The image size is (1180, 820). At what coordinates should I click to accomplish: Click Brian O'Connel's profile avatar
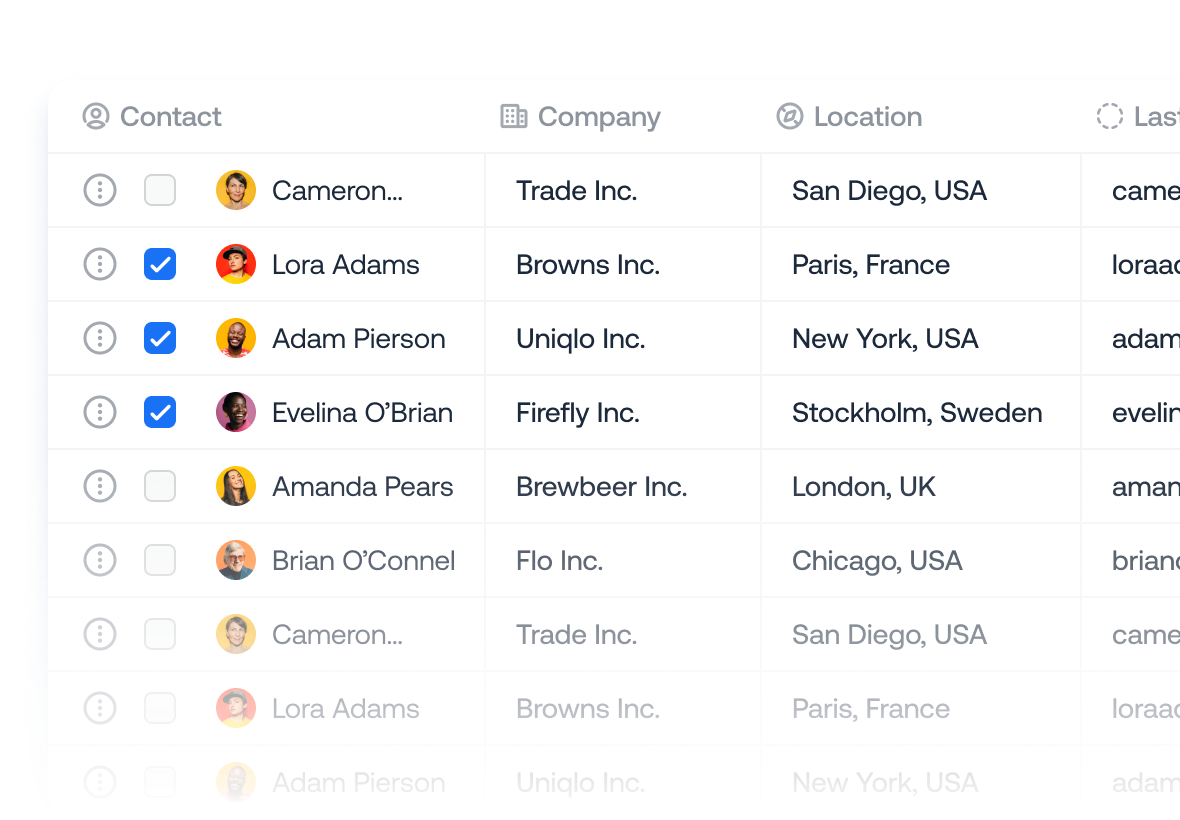pos(236,560)
